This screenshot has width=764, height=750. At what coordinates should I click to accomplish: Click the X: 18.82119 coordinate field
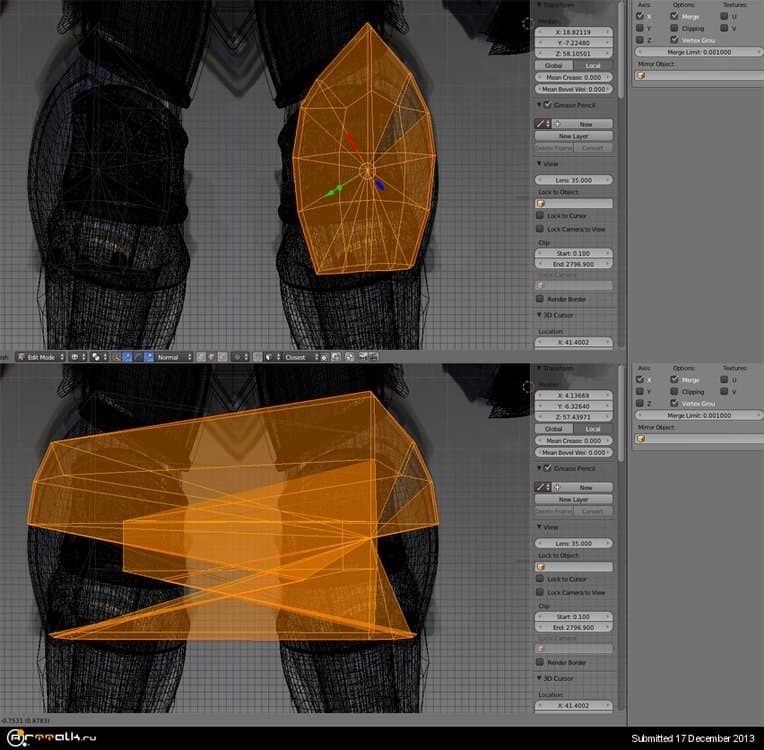[x=573, y=32]
